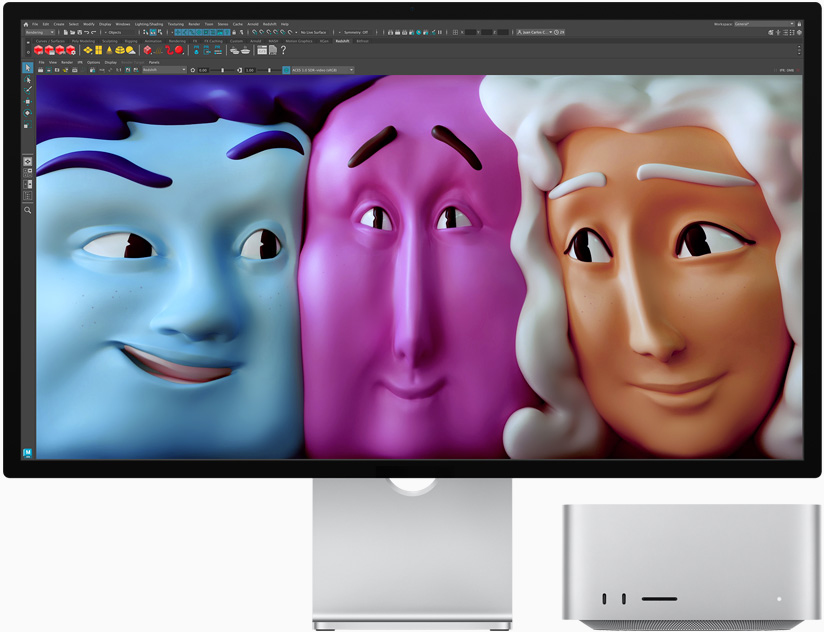Activate the Move tool on the left toolbar

[x=26, y=102]
